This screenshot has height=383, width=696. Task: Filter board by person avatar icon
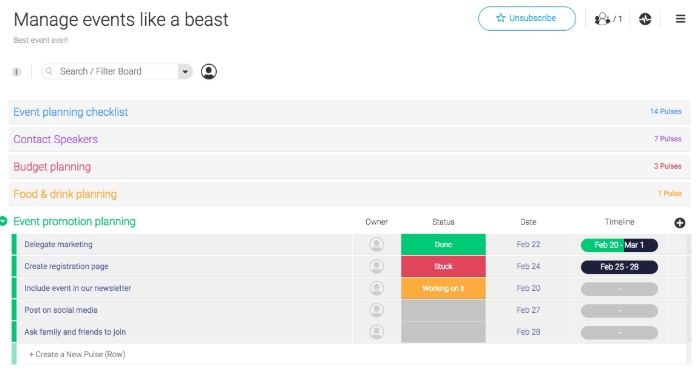coord(209,71)
